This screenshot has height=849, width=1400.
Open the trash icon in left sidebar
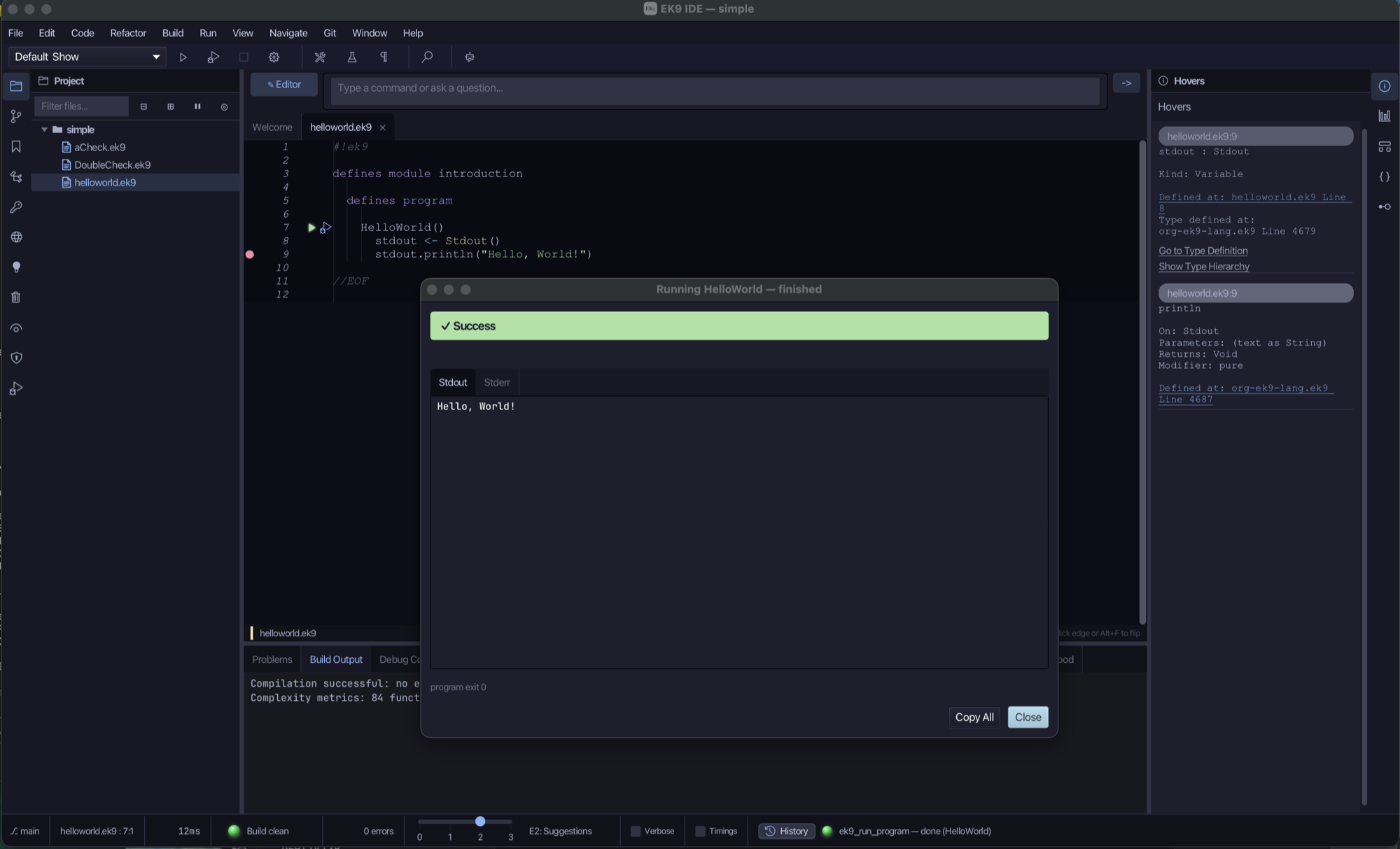point(16,297)
